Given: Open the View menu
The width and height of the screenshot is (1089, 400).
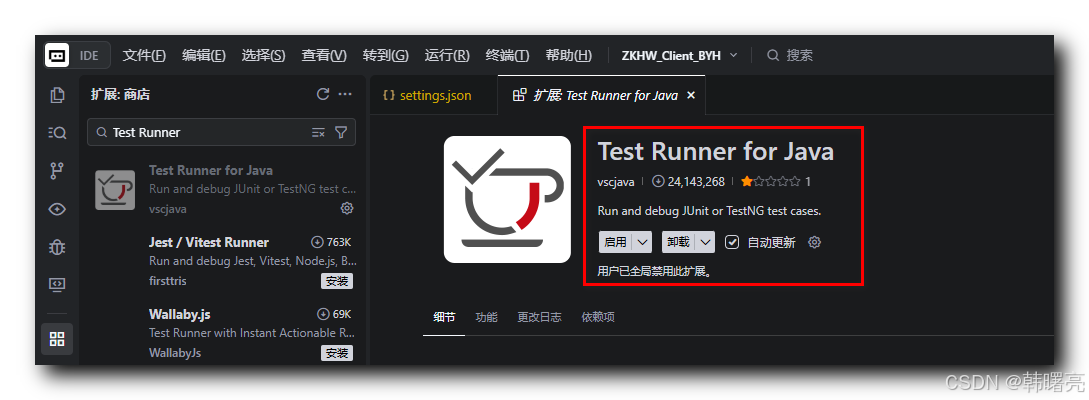Looking at the screenshot, I should (324, 56).
